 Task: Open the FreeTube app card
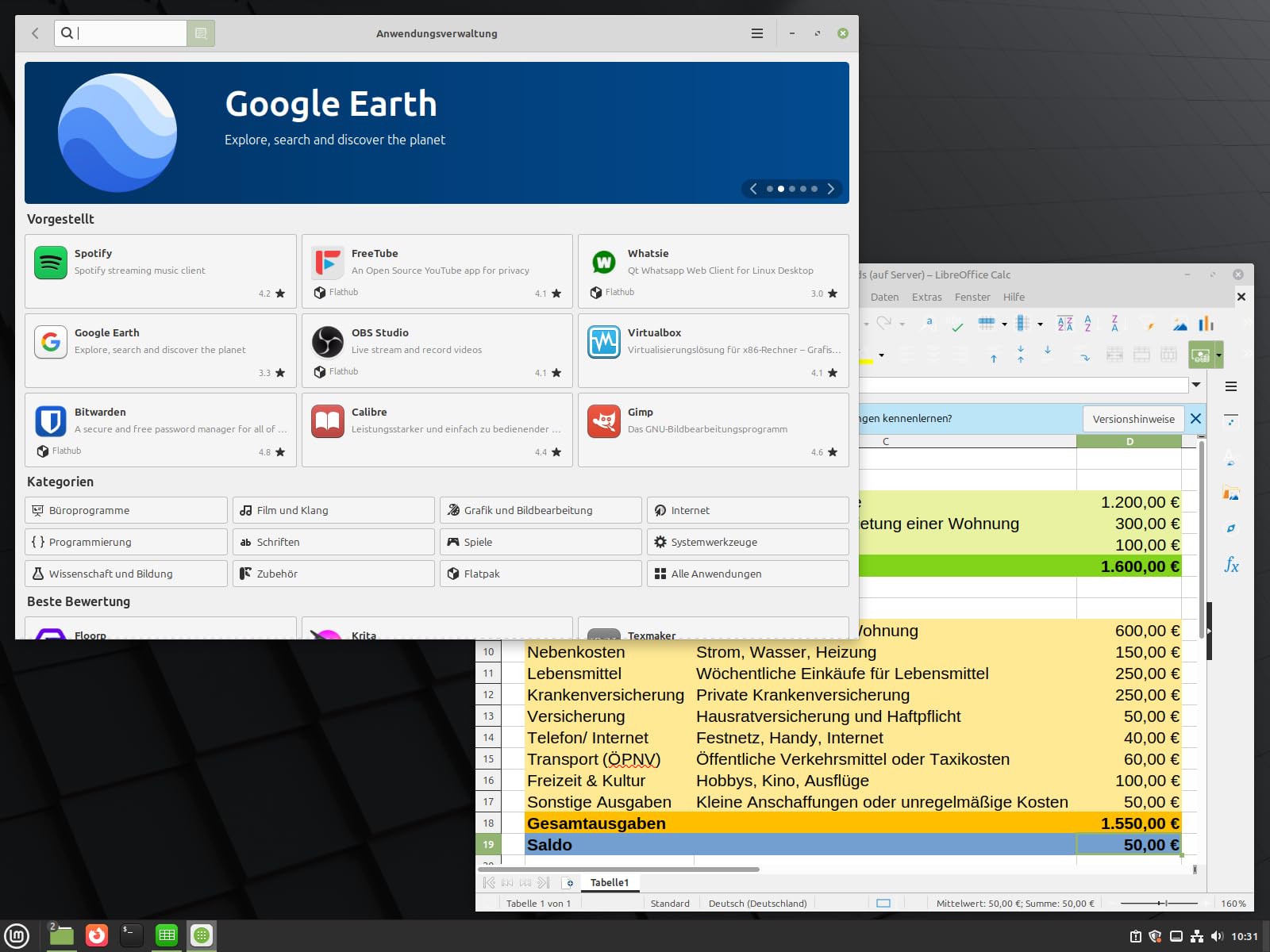pyautogui.click(x=437, y=271)
